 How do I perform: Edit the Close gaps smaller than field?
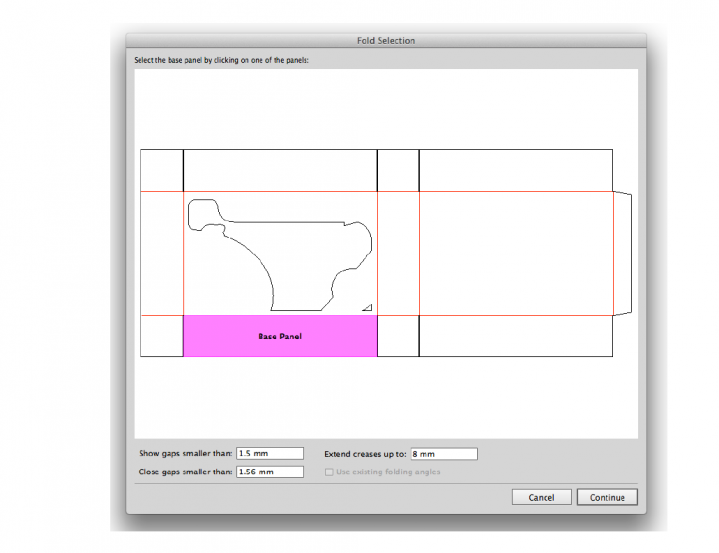click(269, 472)
